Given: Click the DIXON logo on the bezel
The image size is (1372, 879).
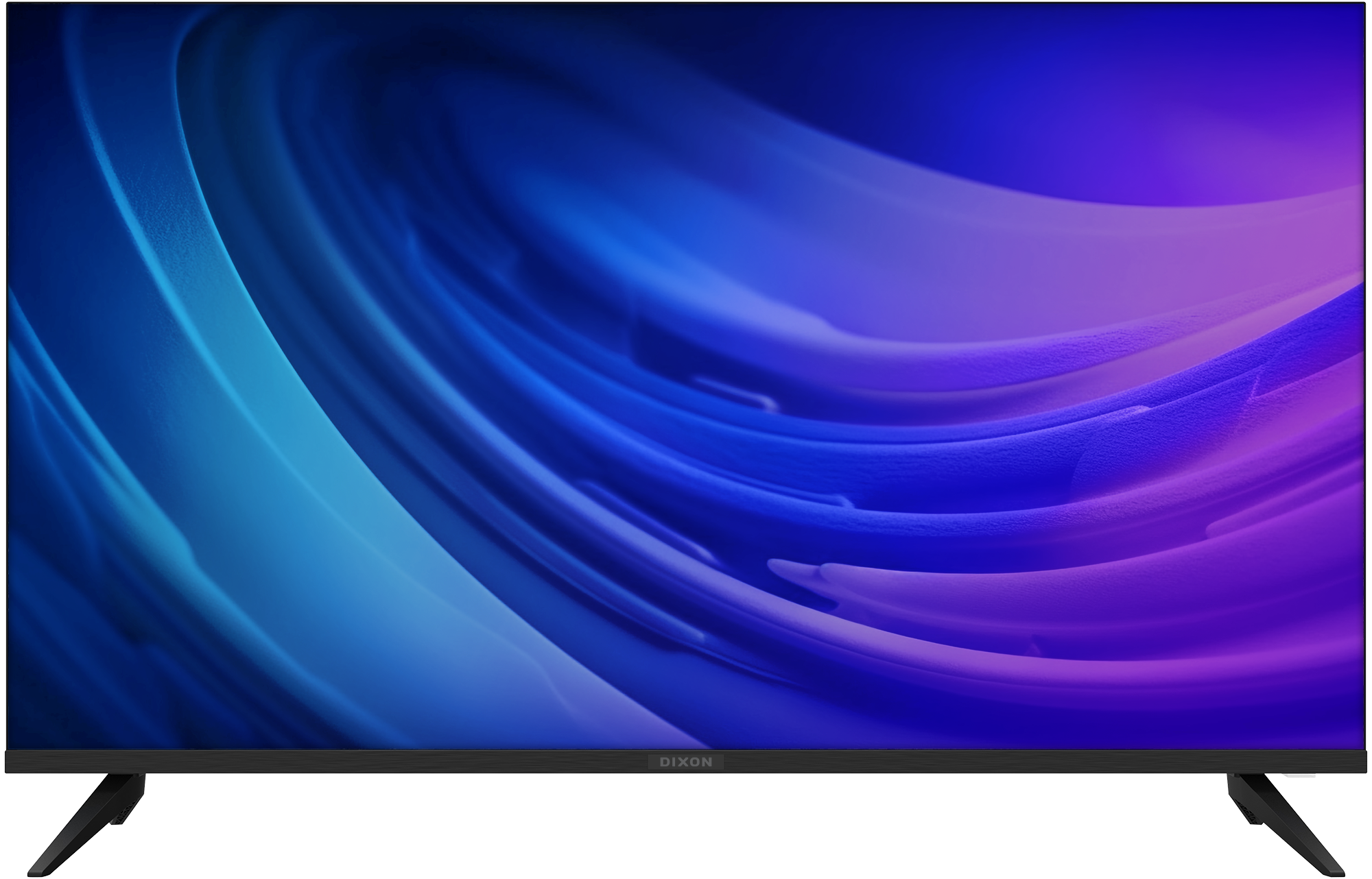Looking at the screenshot, I should click(x=685, y=762).
